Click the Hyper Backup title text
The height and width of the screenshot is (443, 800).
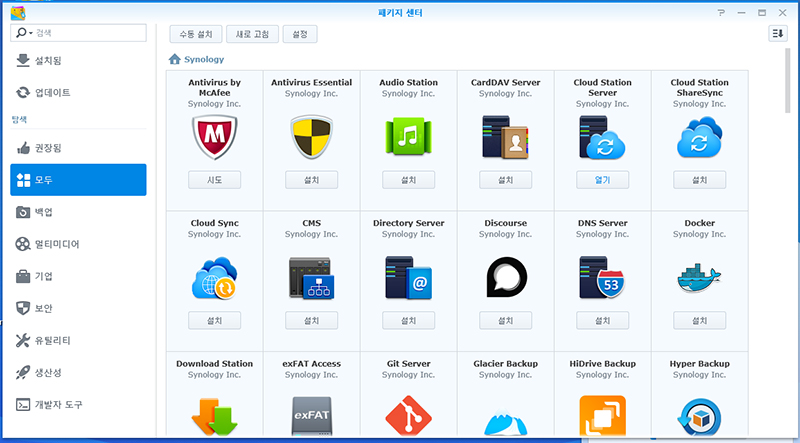[x=699, y=364]
